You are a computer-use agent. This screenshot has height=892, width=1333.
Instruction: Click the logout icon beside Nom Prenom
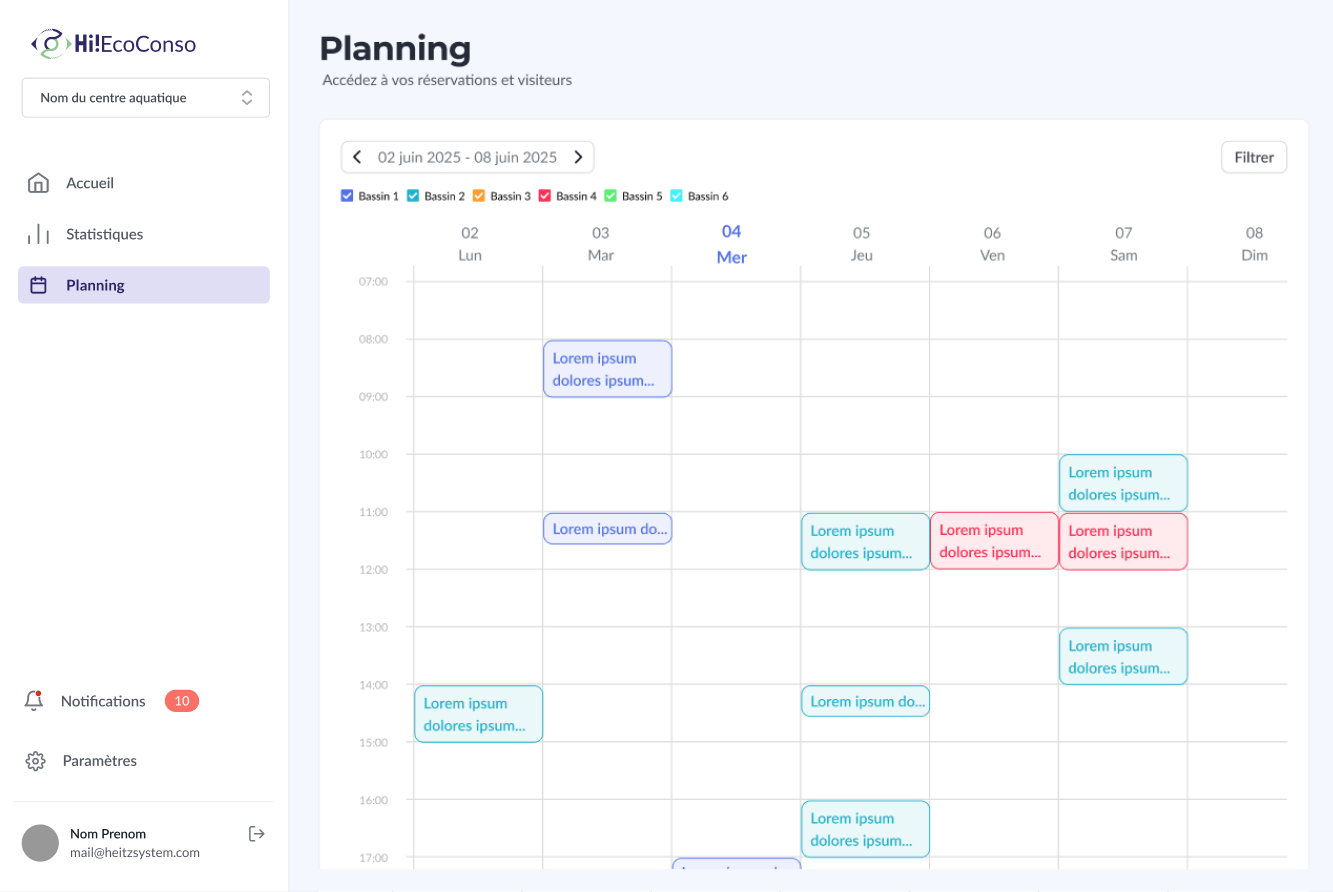click(x=257, y=833)
